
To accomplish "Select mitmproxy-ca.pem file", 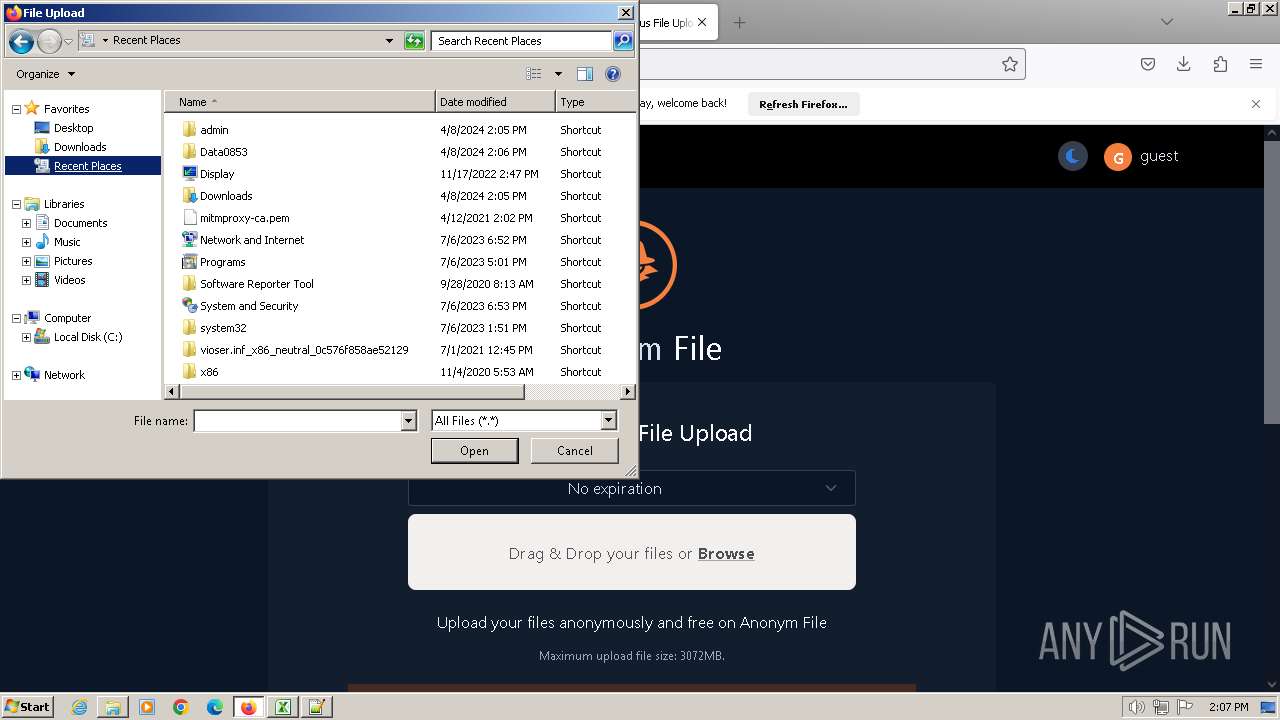I will 244,218.
